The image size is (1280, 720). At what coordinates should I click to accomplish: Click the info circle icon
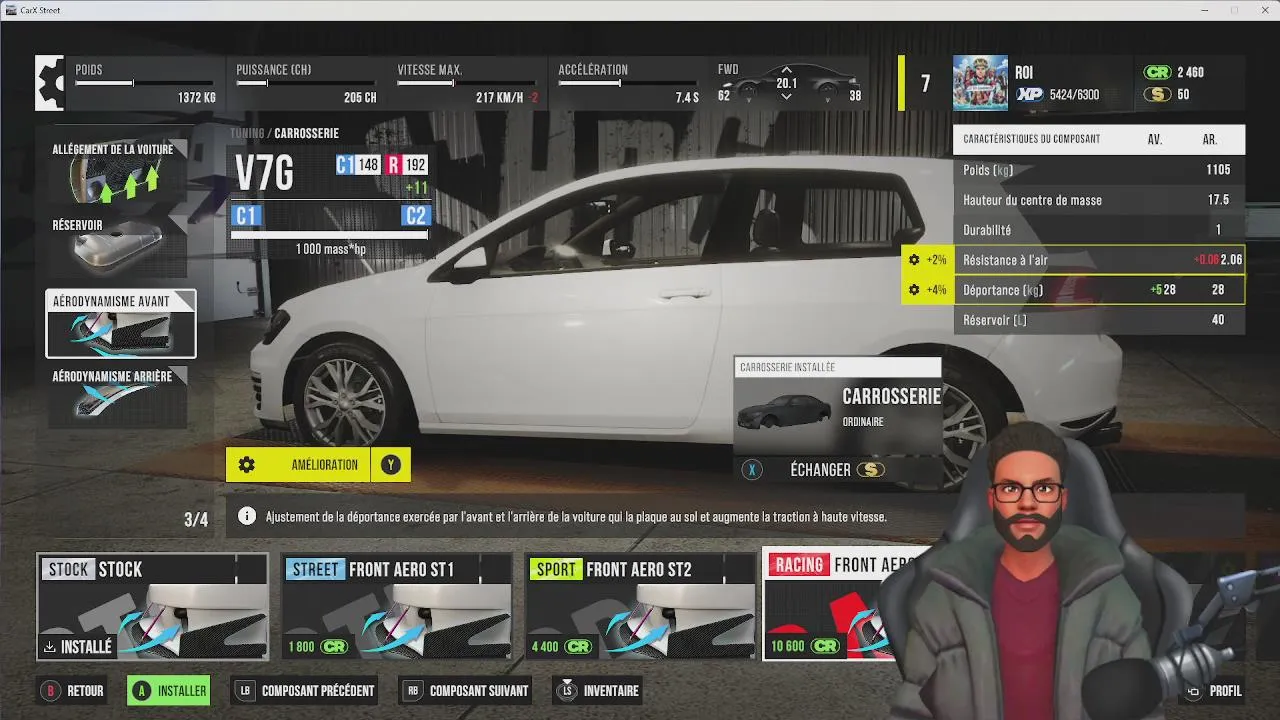point(246,517)
